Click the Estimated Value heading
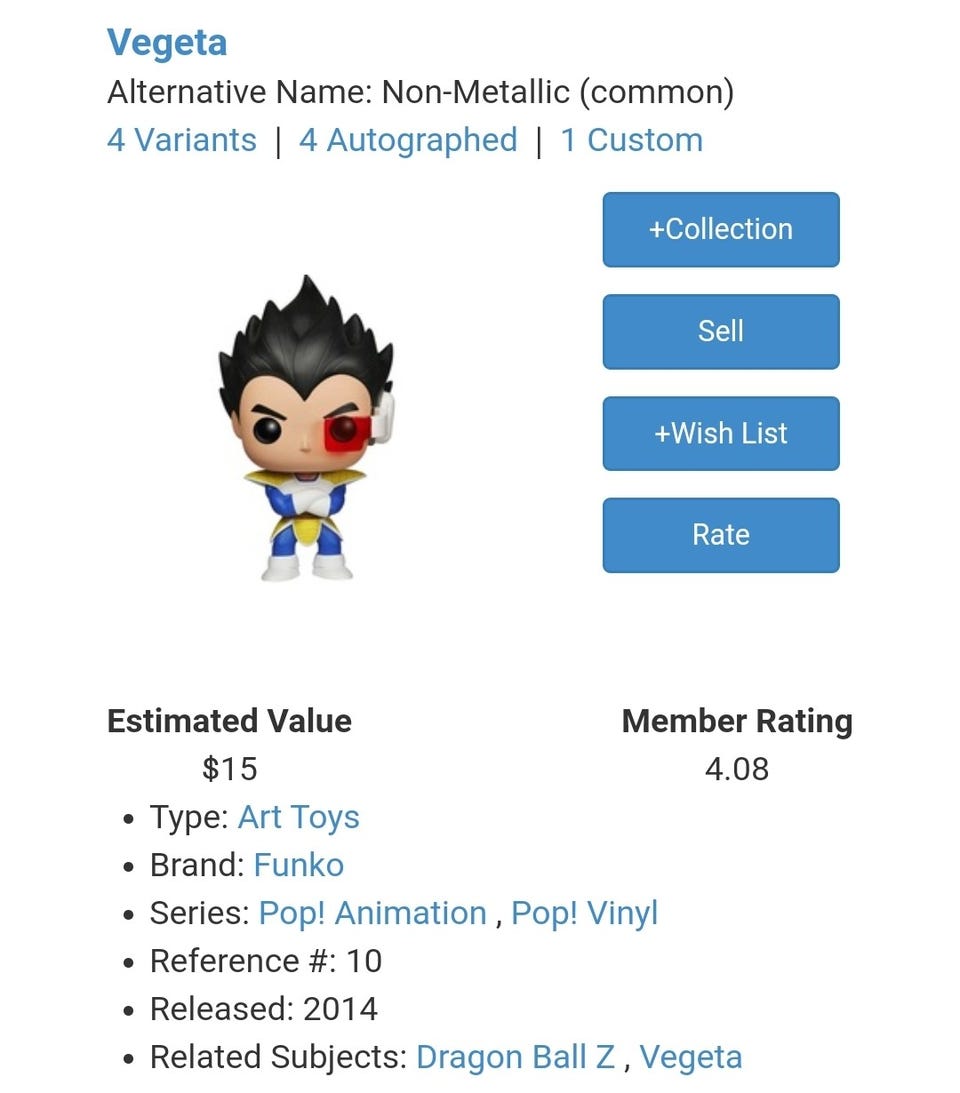Viewport: 960px width, 1093px height. coord(229,721)
